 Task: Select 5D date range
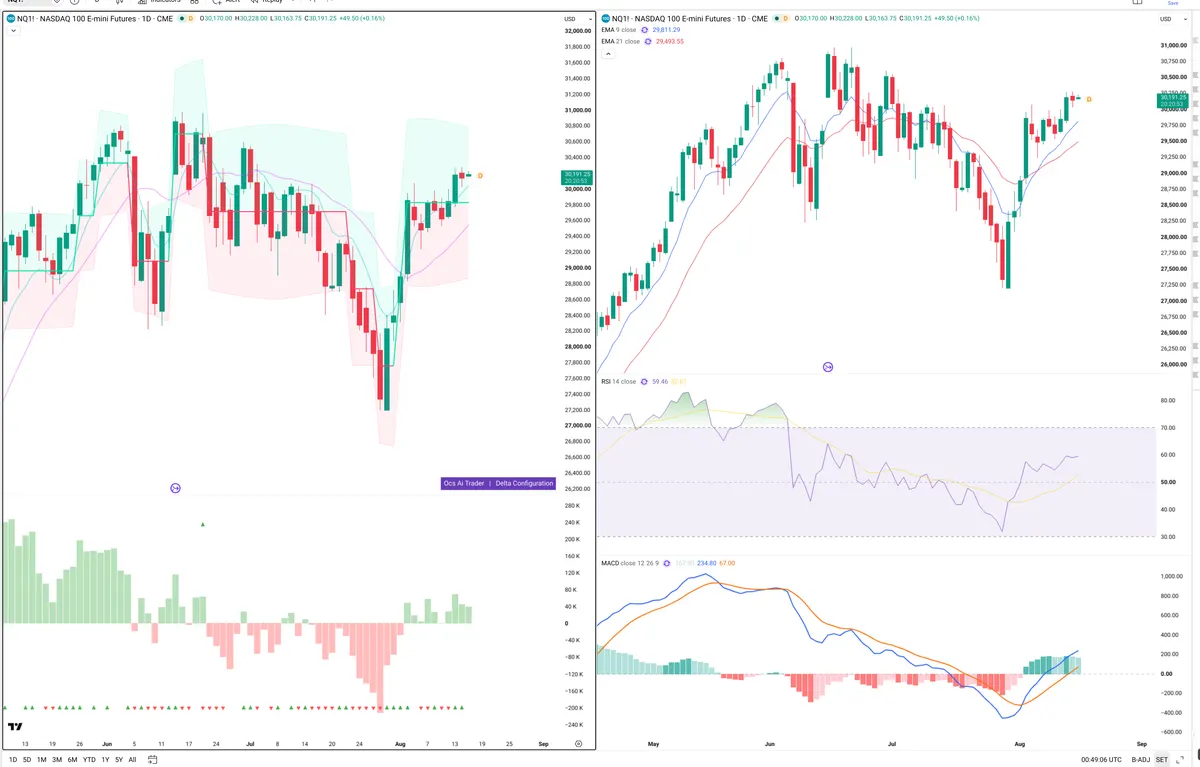pos(27,760)
